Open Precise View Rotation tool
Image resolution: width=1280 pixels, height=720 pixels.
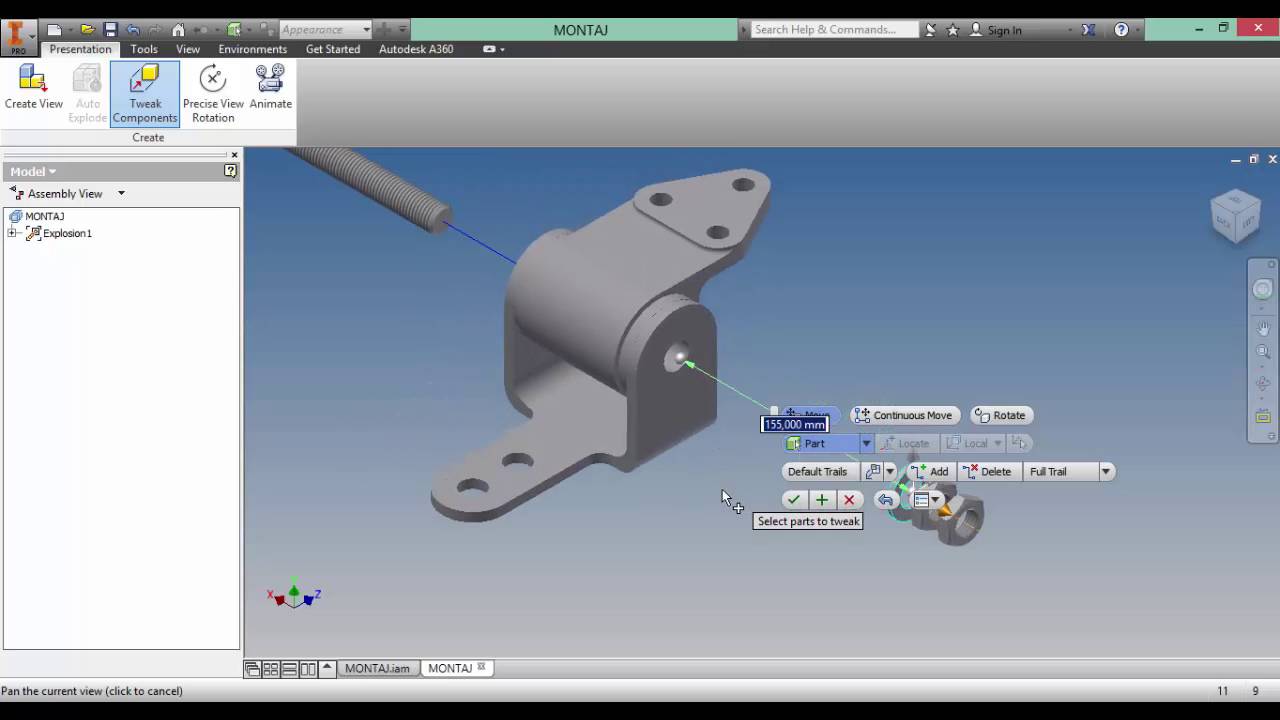(213, 94)
